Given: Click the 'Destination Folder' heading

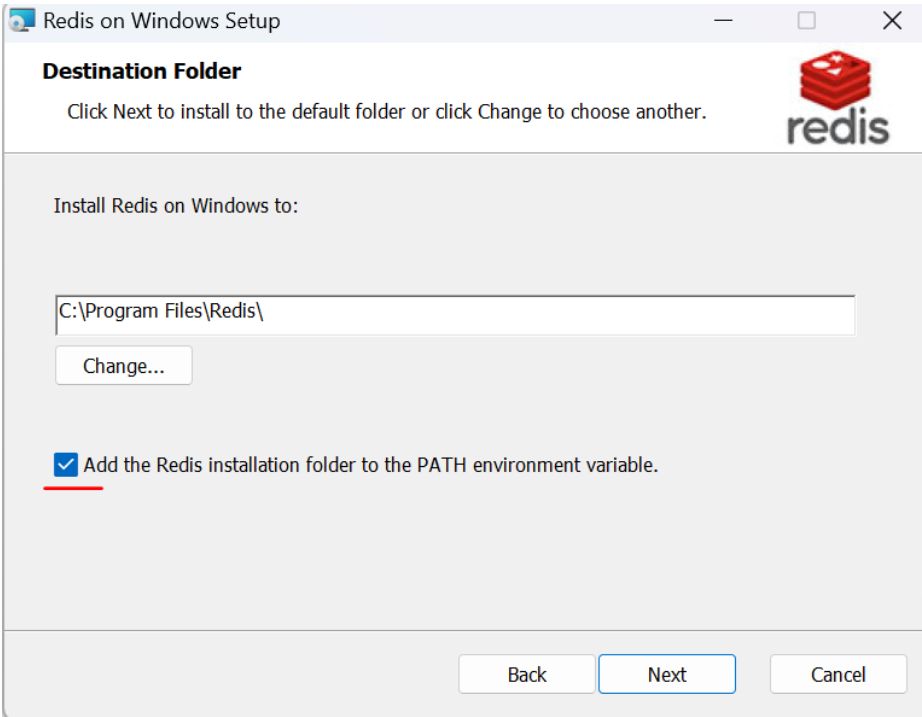Looking at the screenshot, I should click(142, 71).
